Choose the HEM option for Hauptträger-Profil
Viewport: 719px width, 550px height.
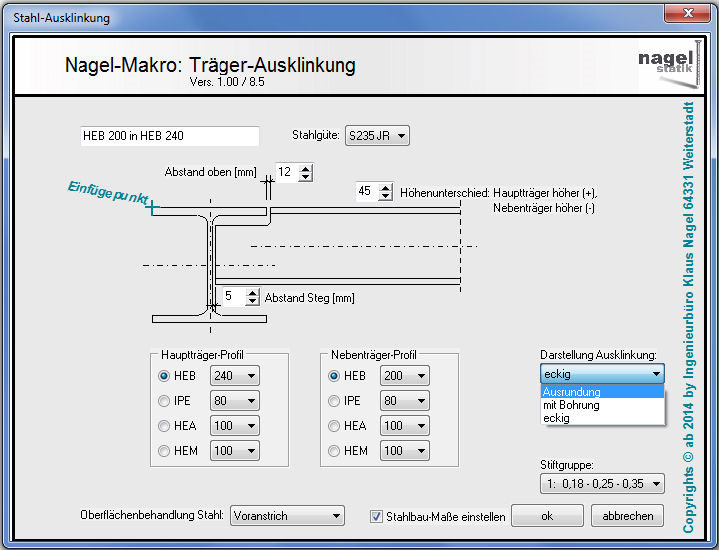pos(165,451)
